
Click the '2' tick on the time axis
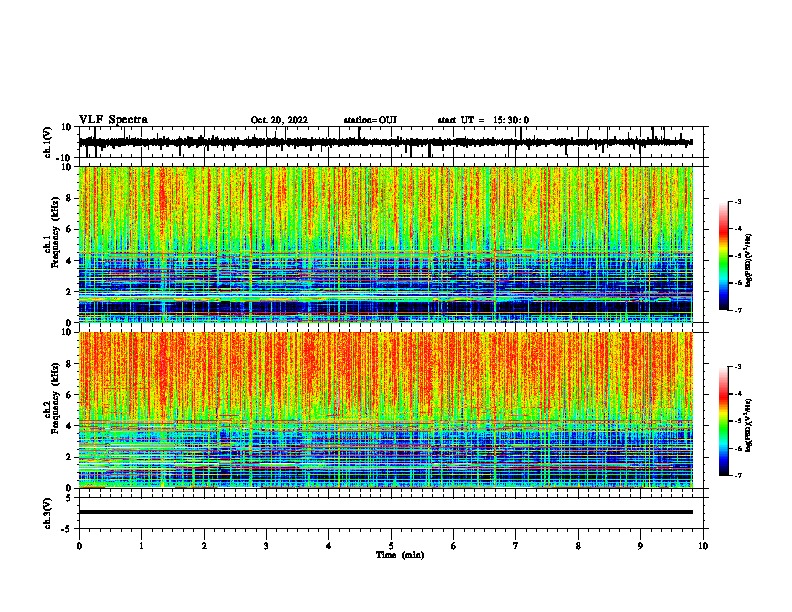pyautogui.click(x=204, y=546)
